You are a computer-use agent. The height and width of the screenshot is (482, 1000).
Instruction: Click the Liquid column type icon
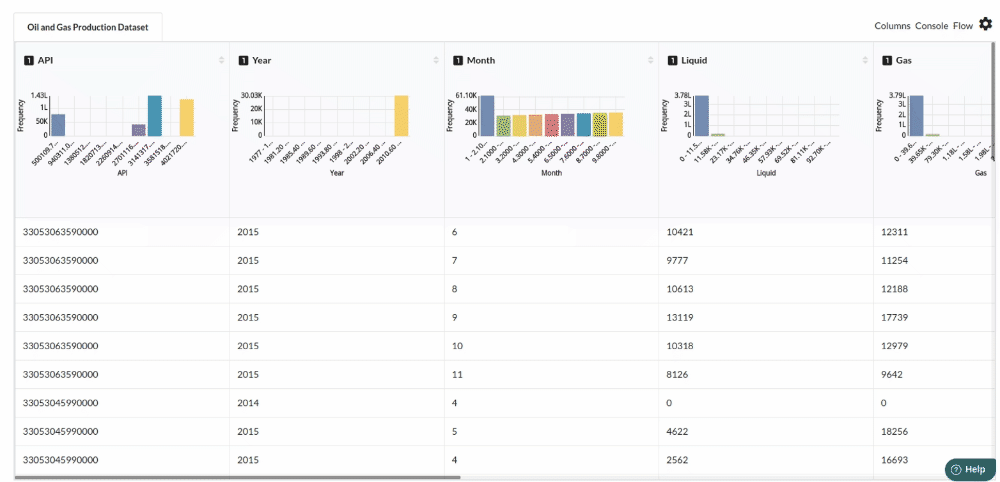(x=672, y=61)
